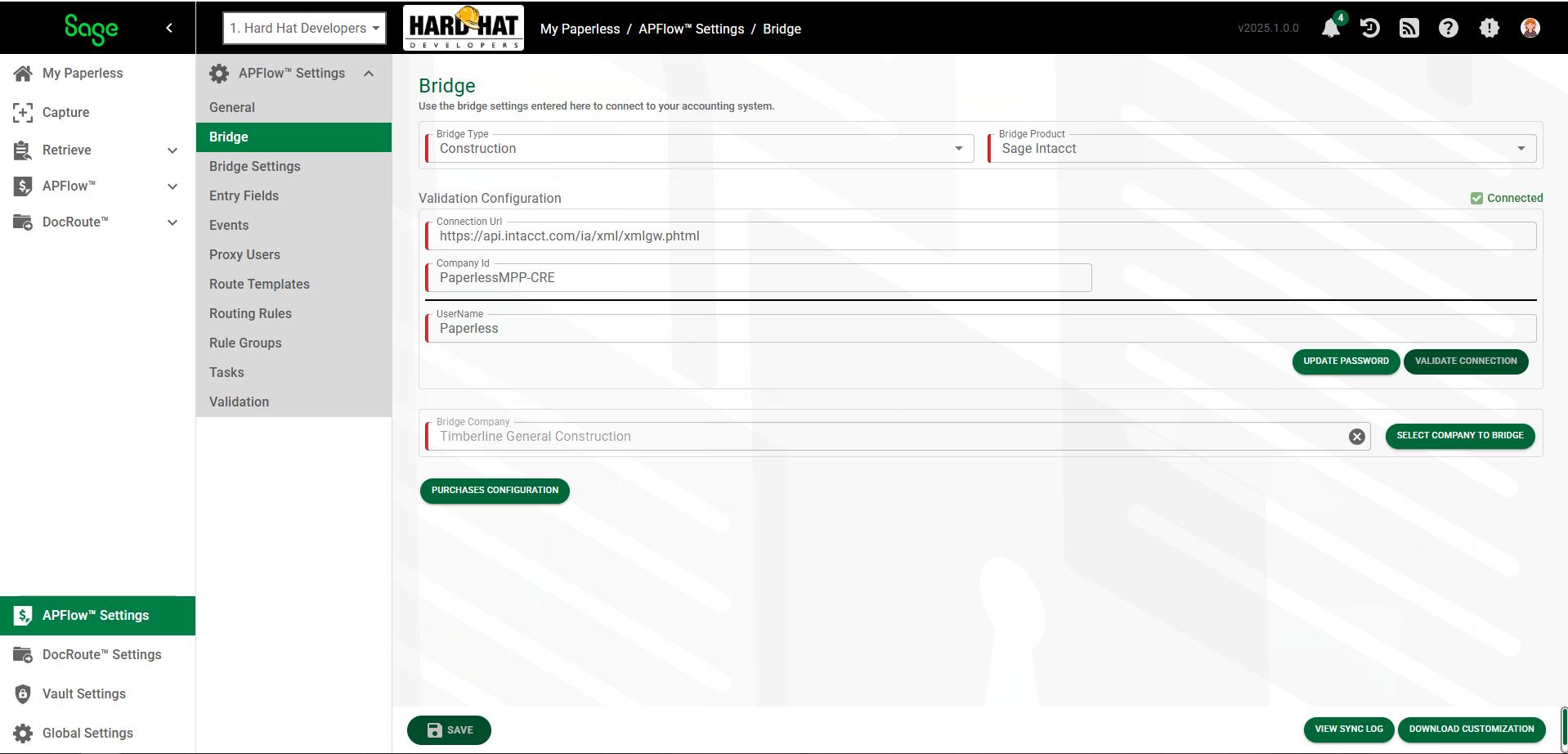Open Route Templates settings
The height and width of the screenshot is (754, 1568).
[293, 284]
